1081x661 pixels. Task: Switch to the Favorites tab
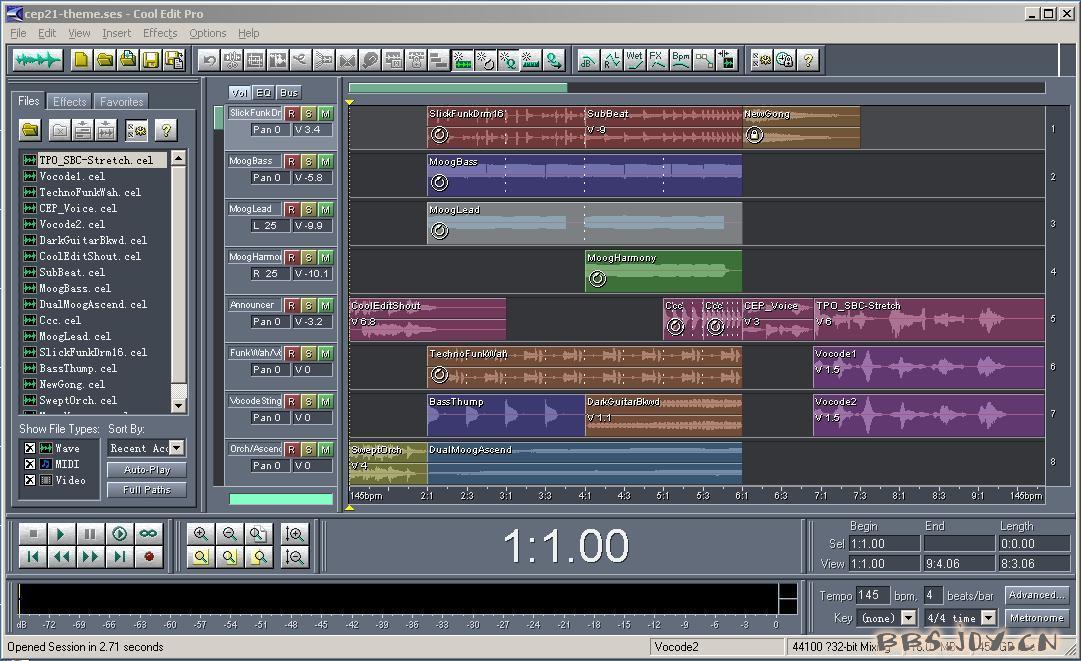pos(121,101)
